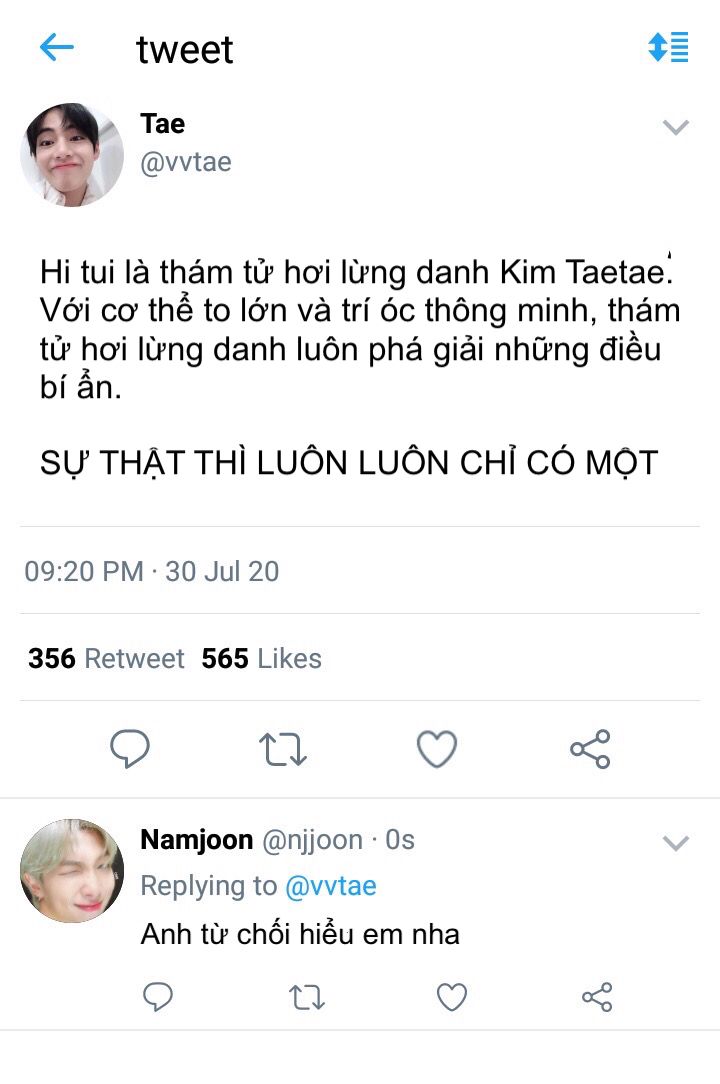Open Namjoon's profile picture
The width and height of the screenshot is (720, 1084).
point(72,871)
